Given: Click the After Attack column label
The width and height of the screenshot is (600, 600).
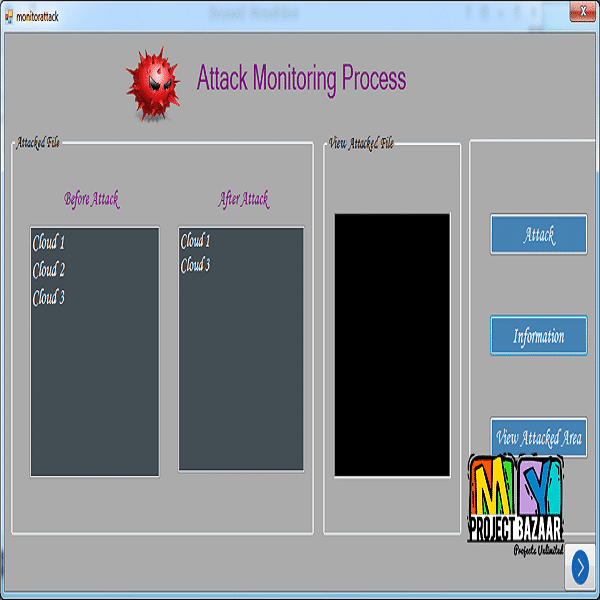Looking at the screenshot, I should [x=243, y=199].
